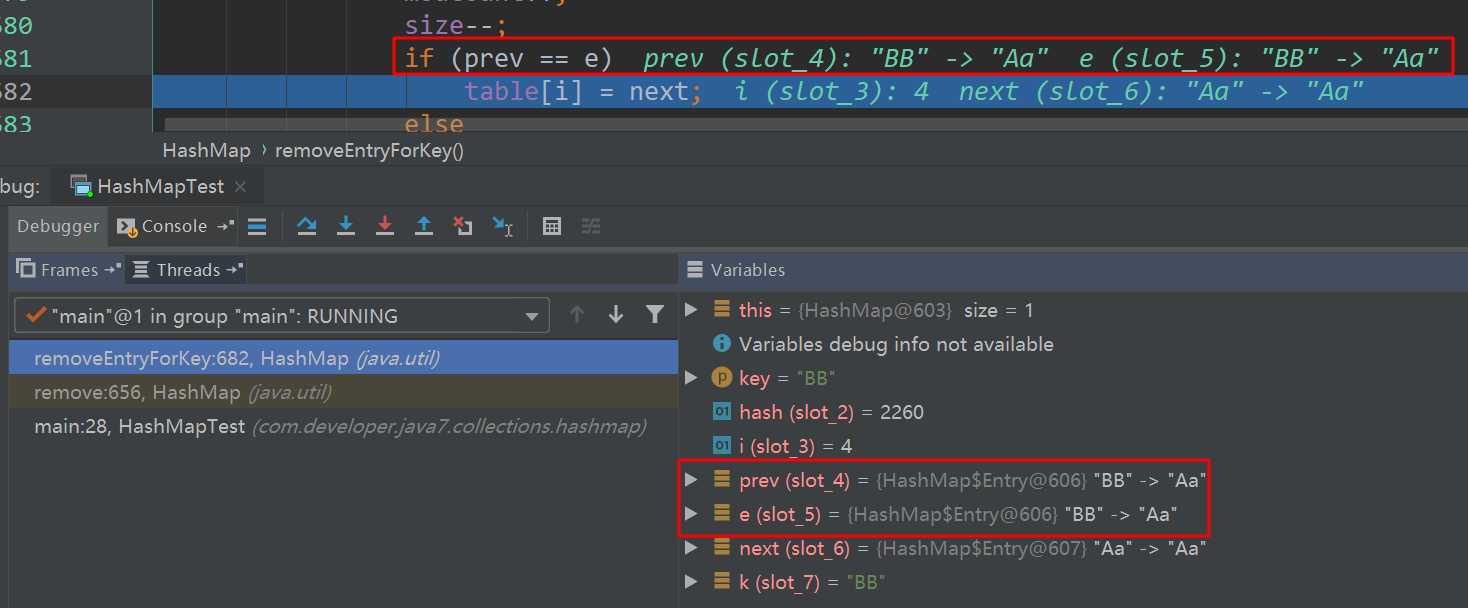Toggle the frames filter funnel icon
1468x608 pixels.
coord(655,315)
